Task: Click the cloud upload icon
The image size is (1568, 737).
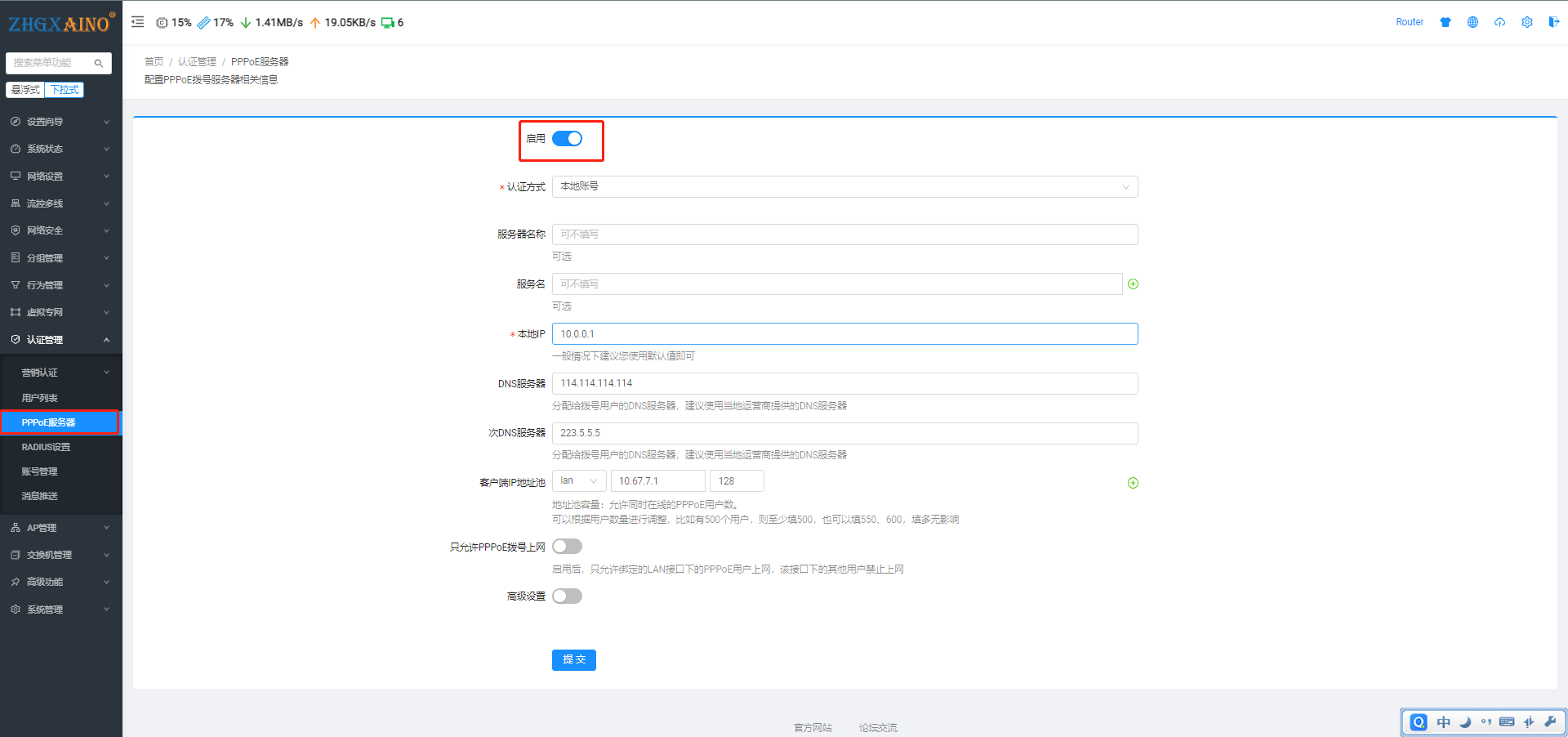Action: coord(1499,22)
